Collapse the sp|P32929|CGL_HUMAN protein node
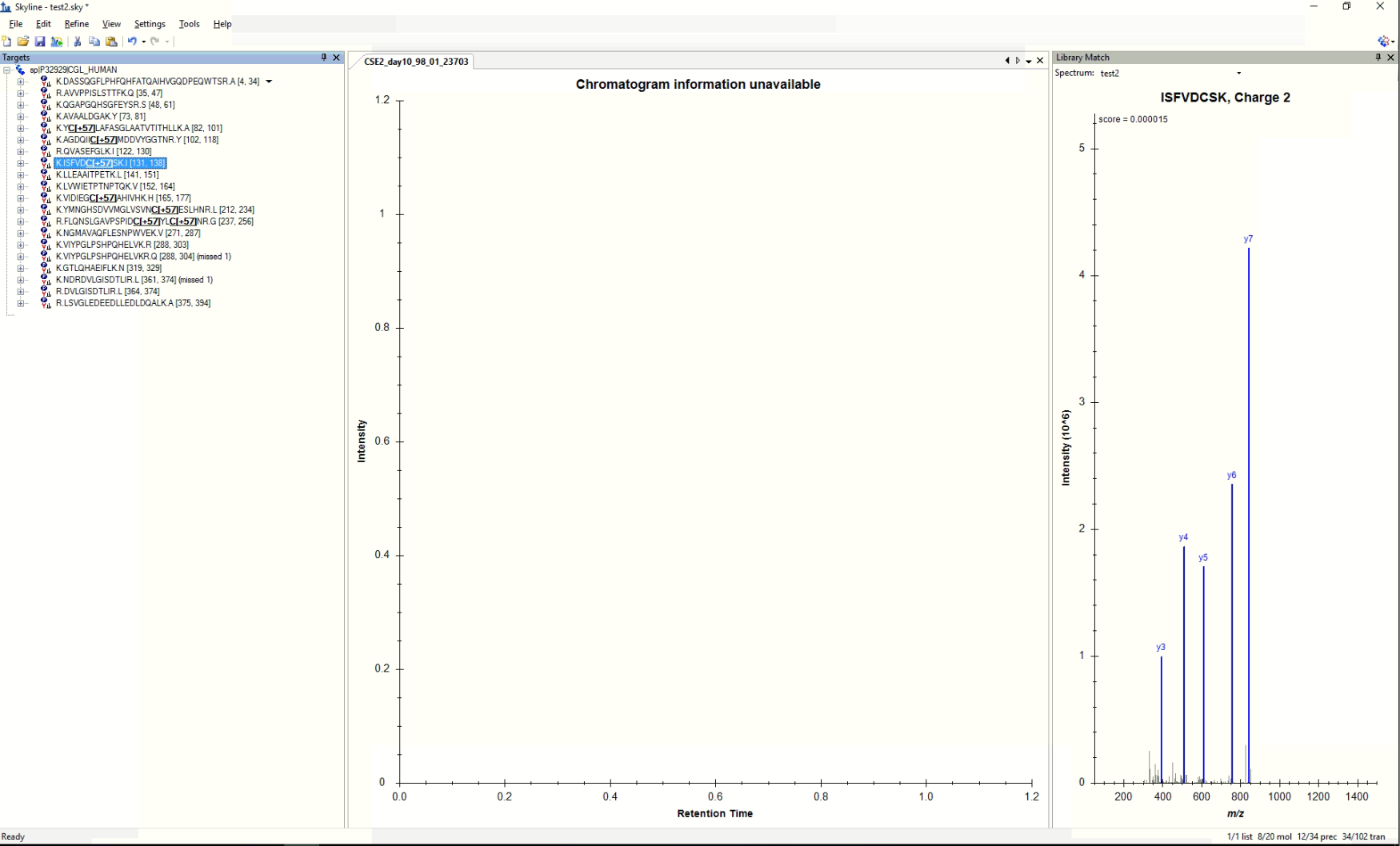 coord(7,70)
